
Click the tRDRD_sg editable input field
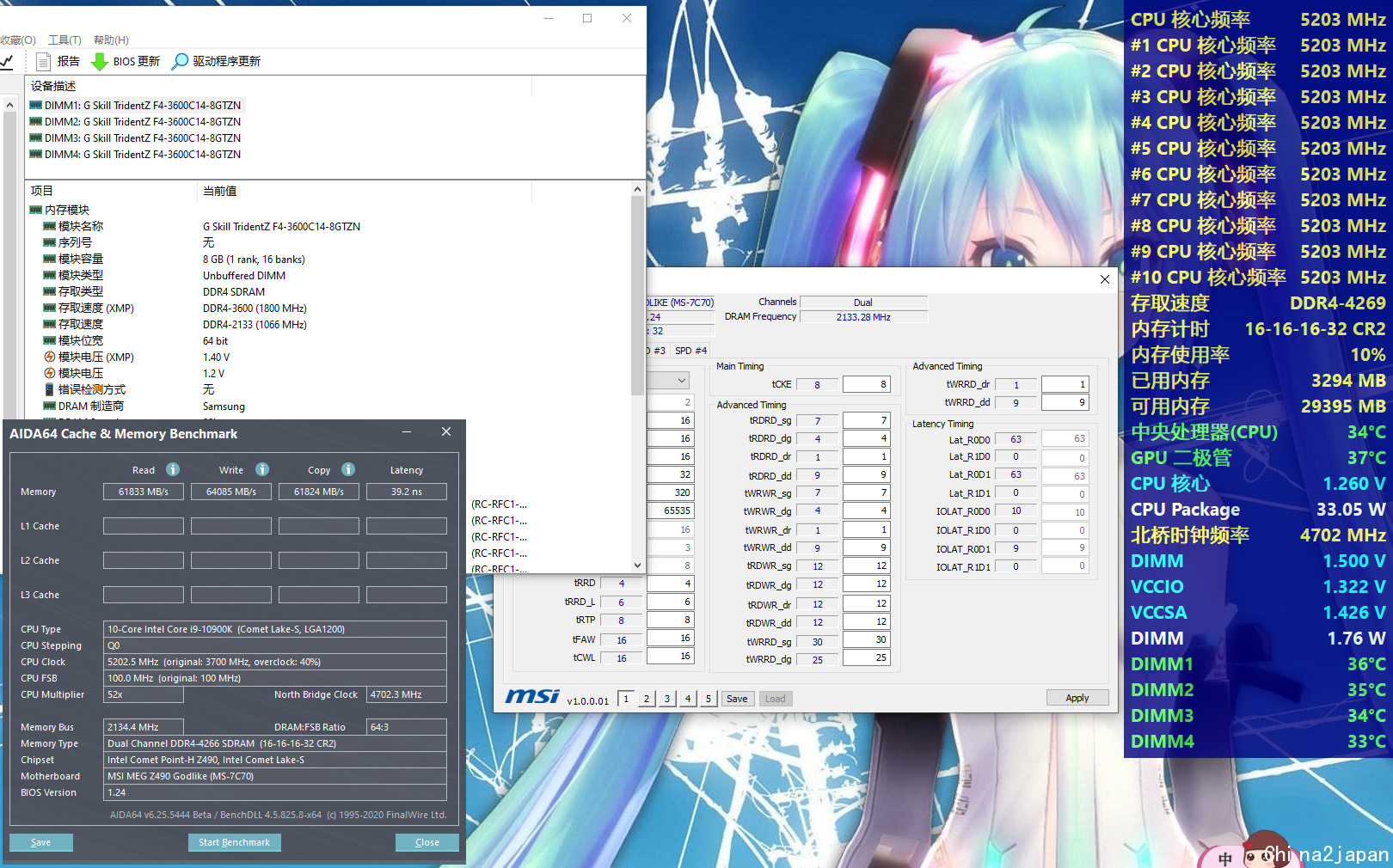coord(866,420)
